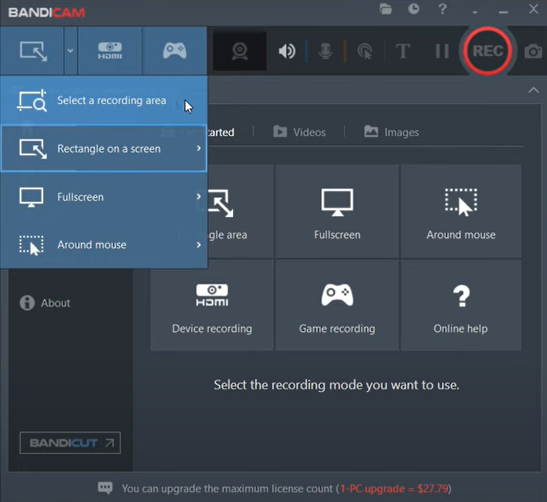Viewport: 547px width, 502px height.
Task: Click the speech bubble notice icon
Action: pyautogui.click(x=105, y=488)
